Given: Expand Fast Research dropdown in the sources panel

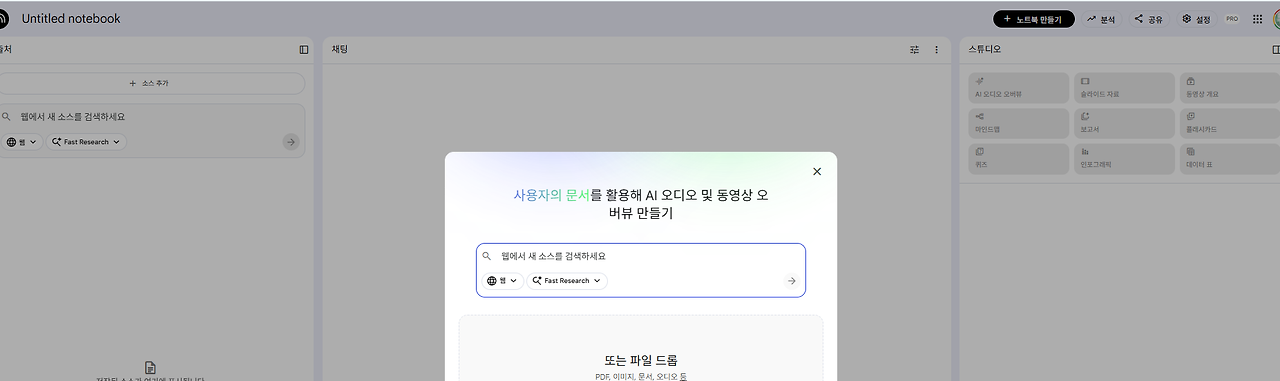Looking at the screenshot, I should coord(87,142).
